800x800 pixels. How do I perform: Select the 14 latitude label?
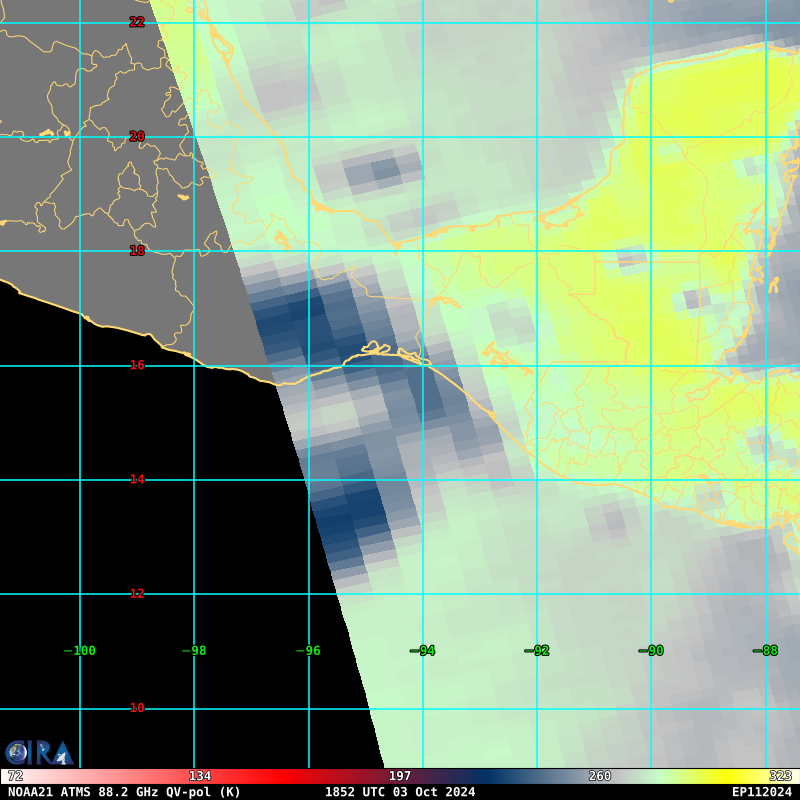[x=137, y=479]
